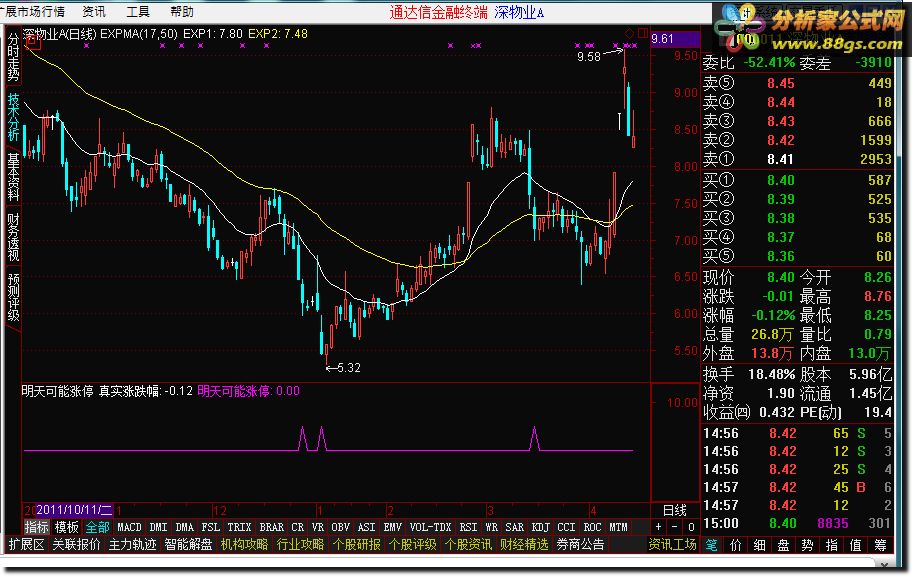The image size is (914, 577).
Task: Open the 机构攻略 link
Action: (x=244, y=545)
